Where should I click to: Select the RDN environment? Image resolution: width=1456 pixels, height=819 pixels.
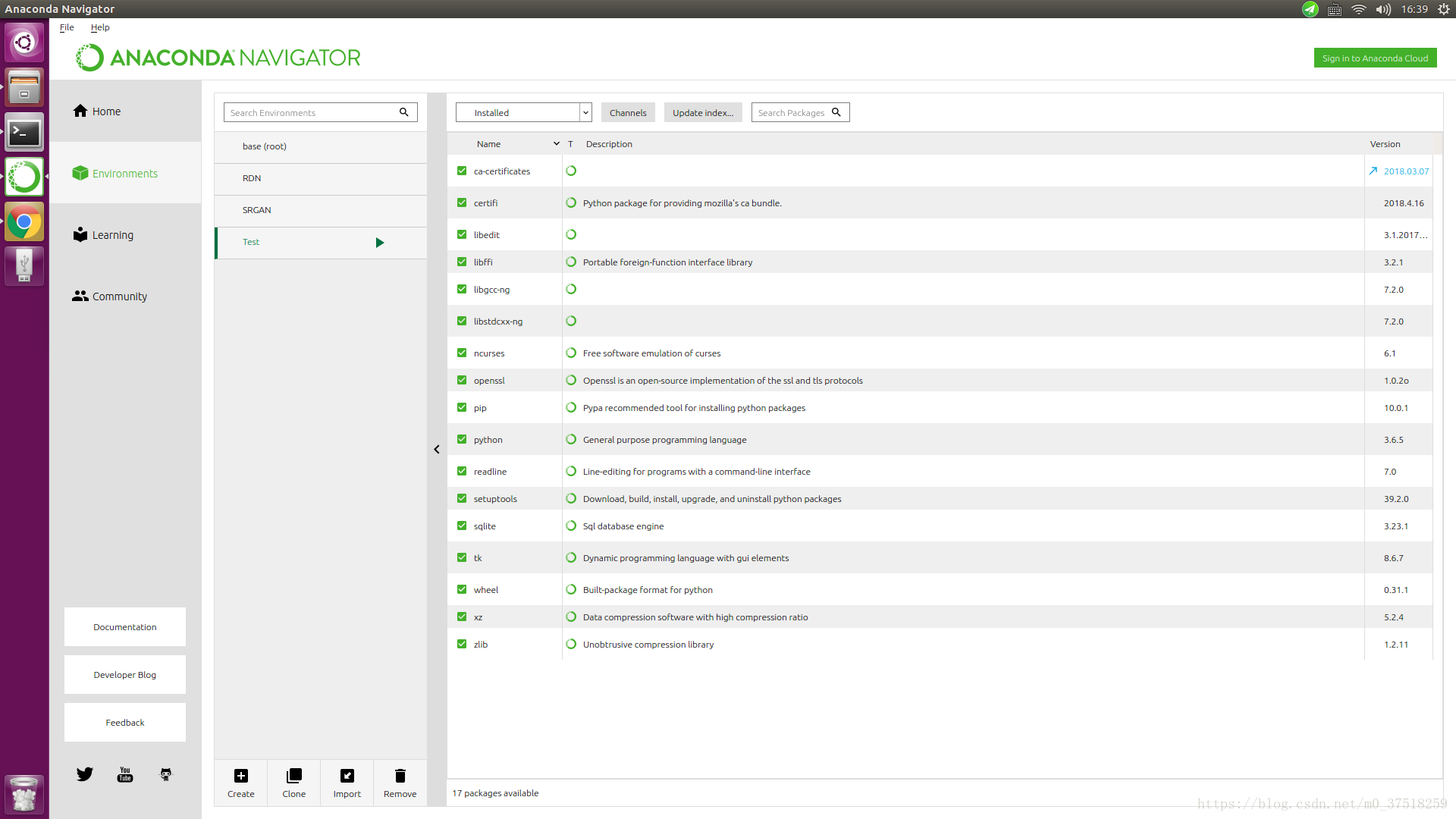pos(321,178)
